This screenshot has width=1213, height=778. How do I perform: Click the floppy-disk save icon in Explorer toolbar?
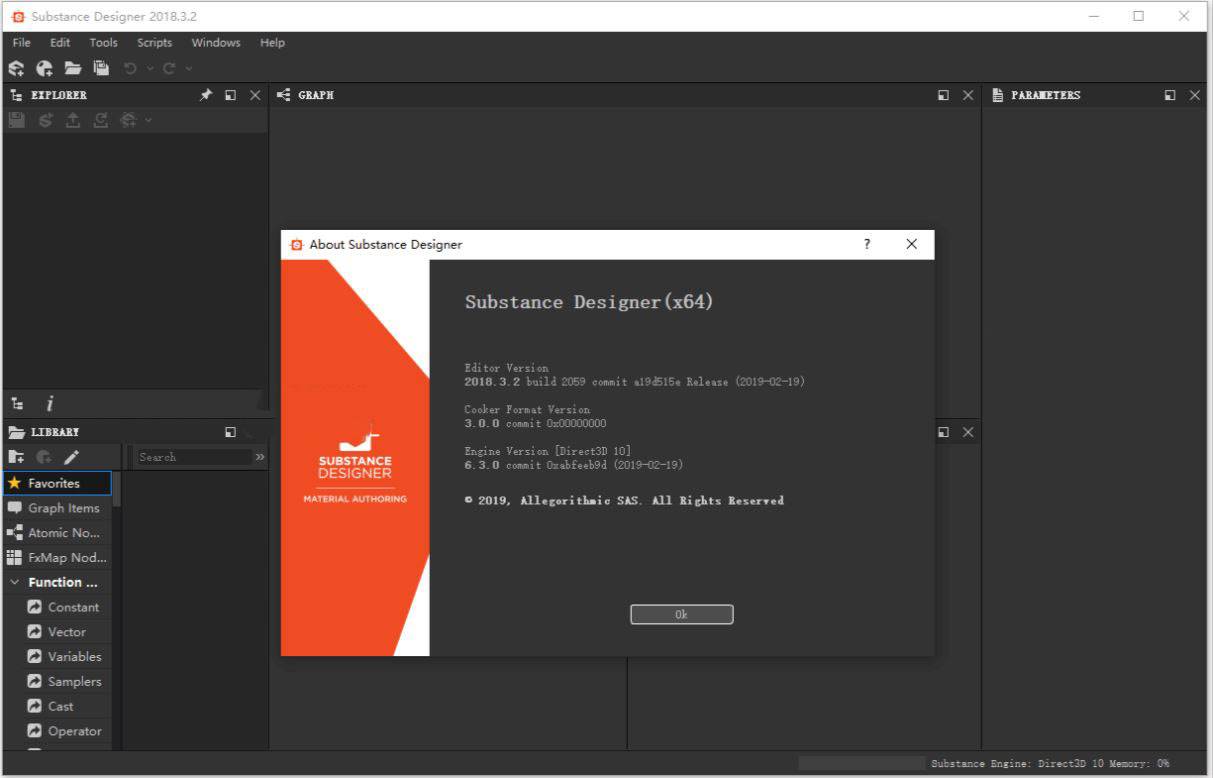click(17, 120)
